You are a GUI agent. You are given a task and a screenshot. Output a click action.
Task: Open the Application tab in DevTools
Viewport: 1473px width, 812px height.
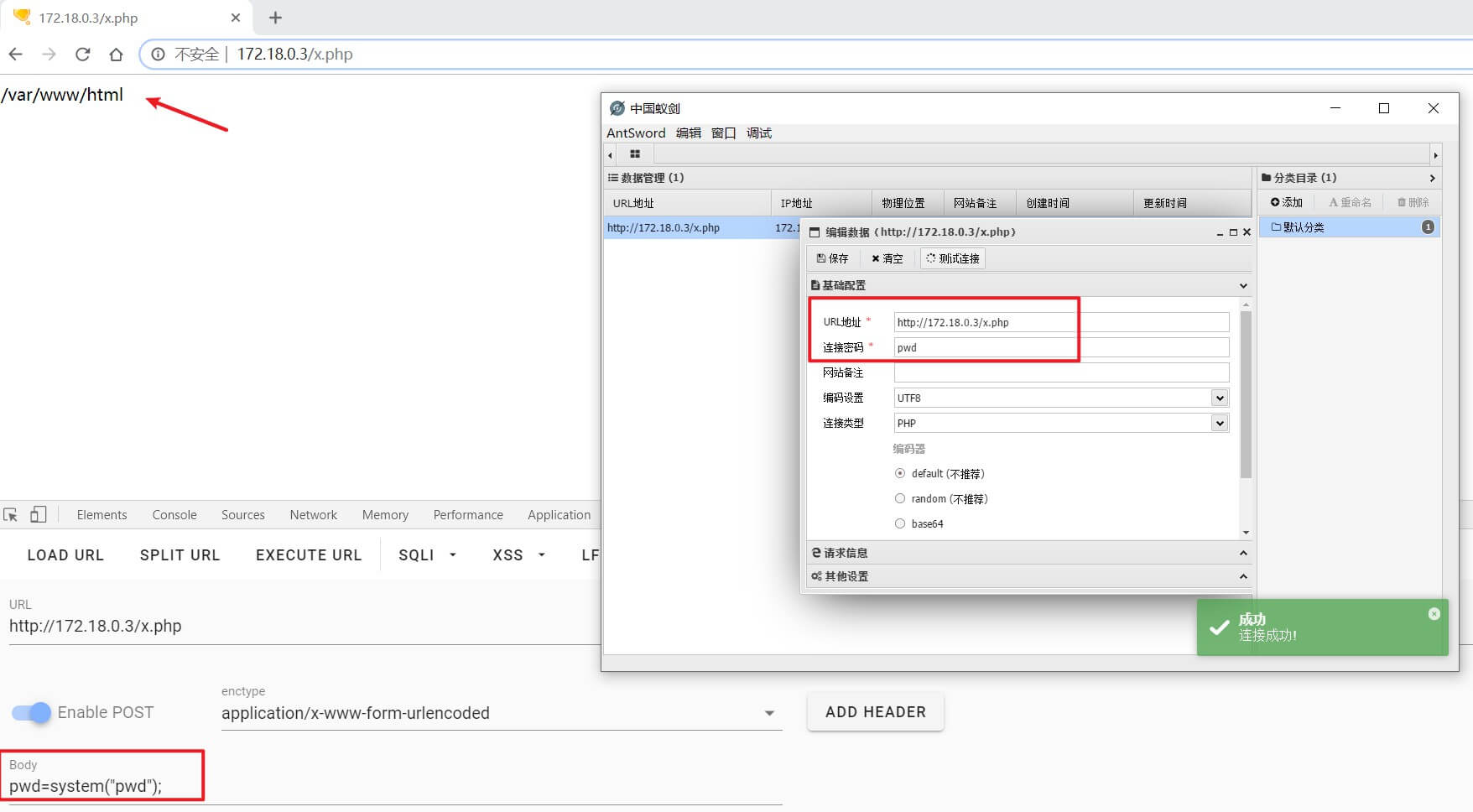click(x=559, y=515)
